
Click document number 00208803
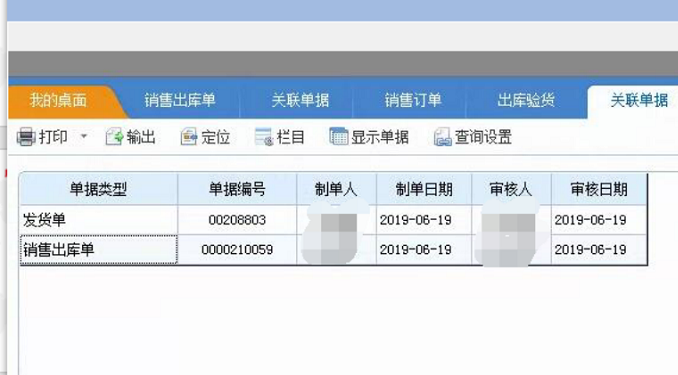(237, 220)
